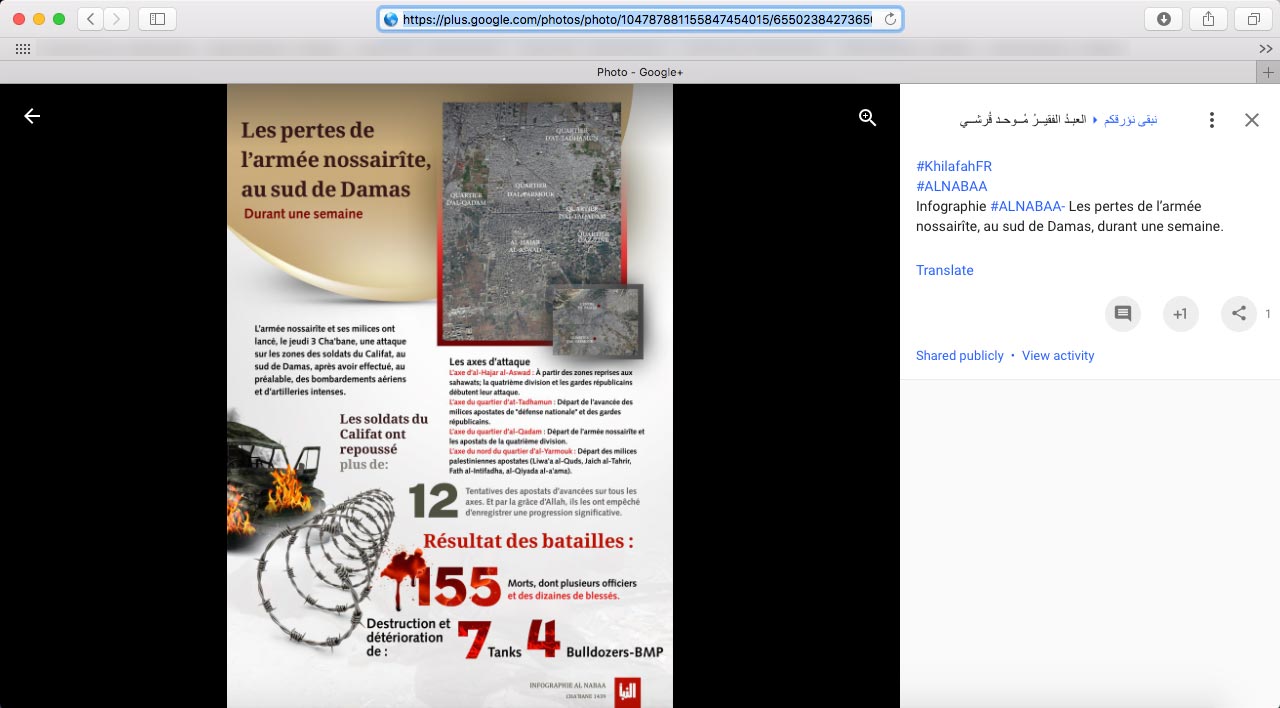Toggle the Safari sidebar
Screen dimensions: 1280x708
157,19
